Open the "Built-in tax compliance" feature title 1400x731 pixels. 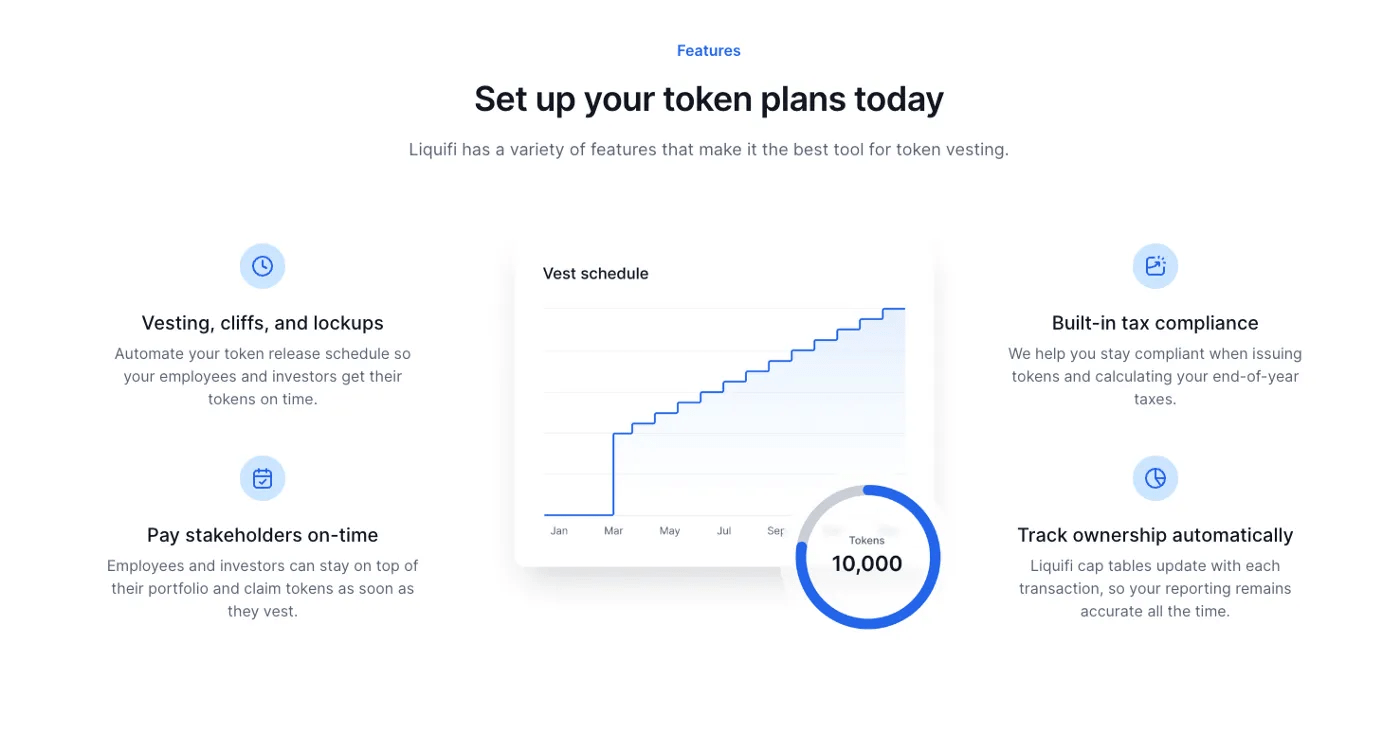[x=1155, y=323]
